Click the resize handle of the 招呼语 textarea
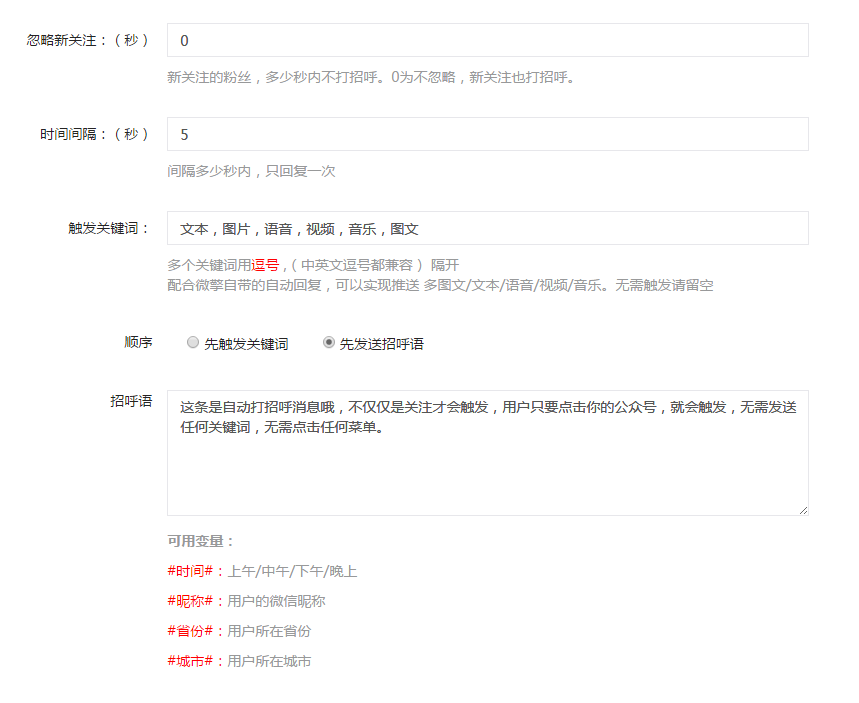The image size is (859, 703). pos(802,509)
